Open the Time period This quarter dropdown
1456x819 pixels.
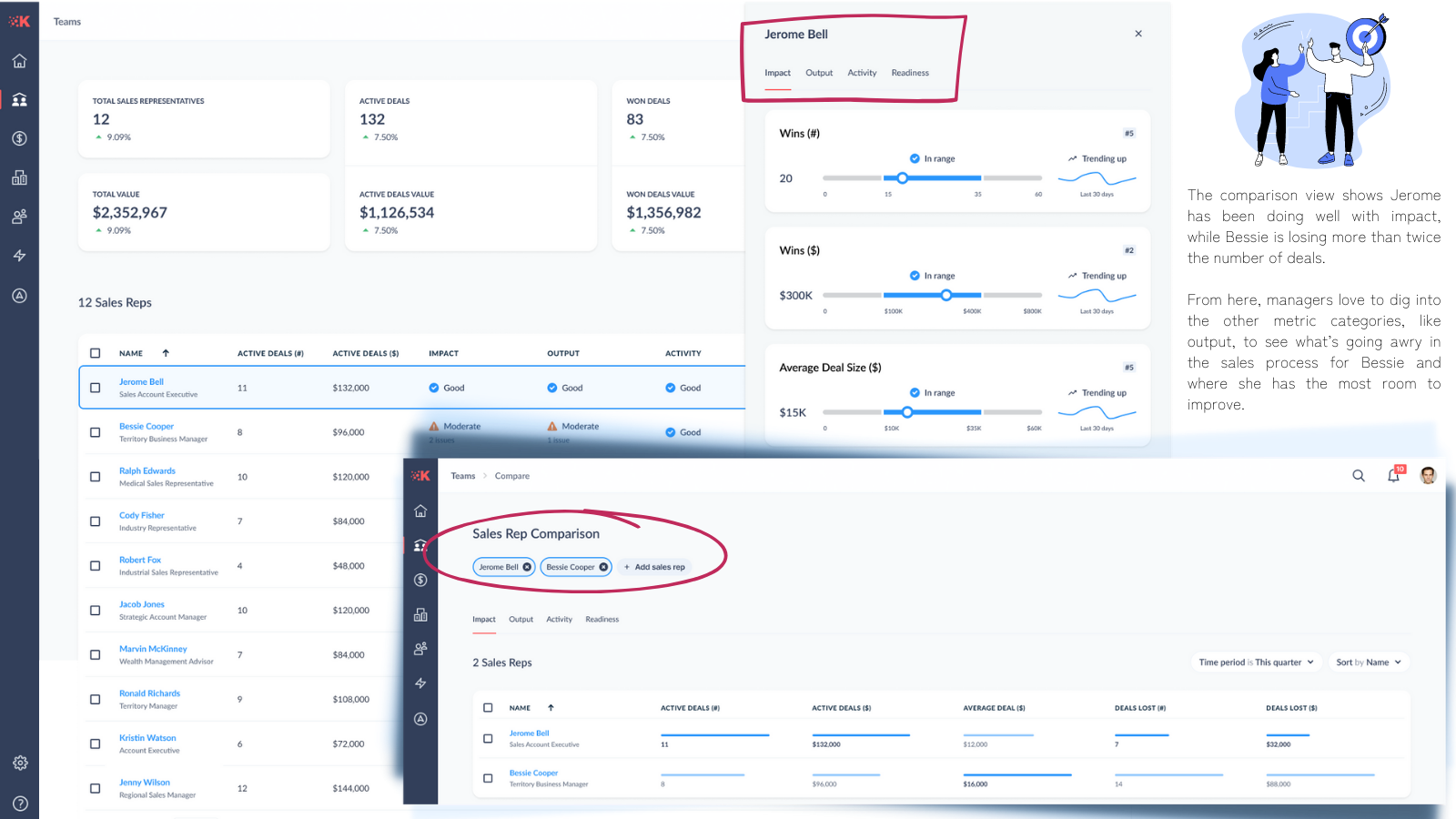coord(1256,662)
